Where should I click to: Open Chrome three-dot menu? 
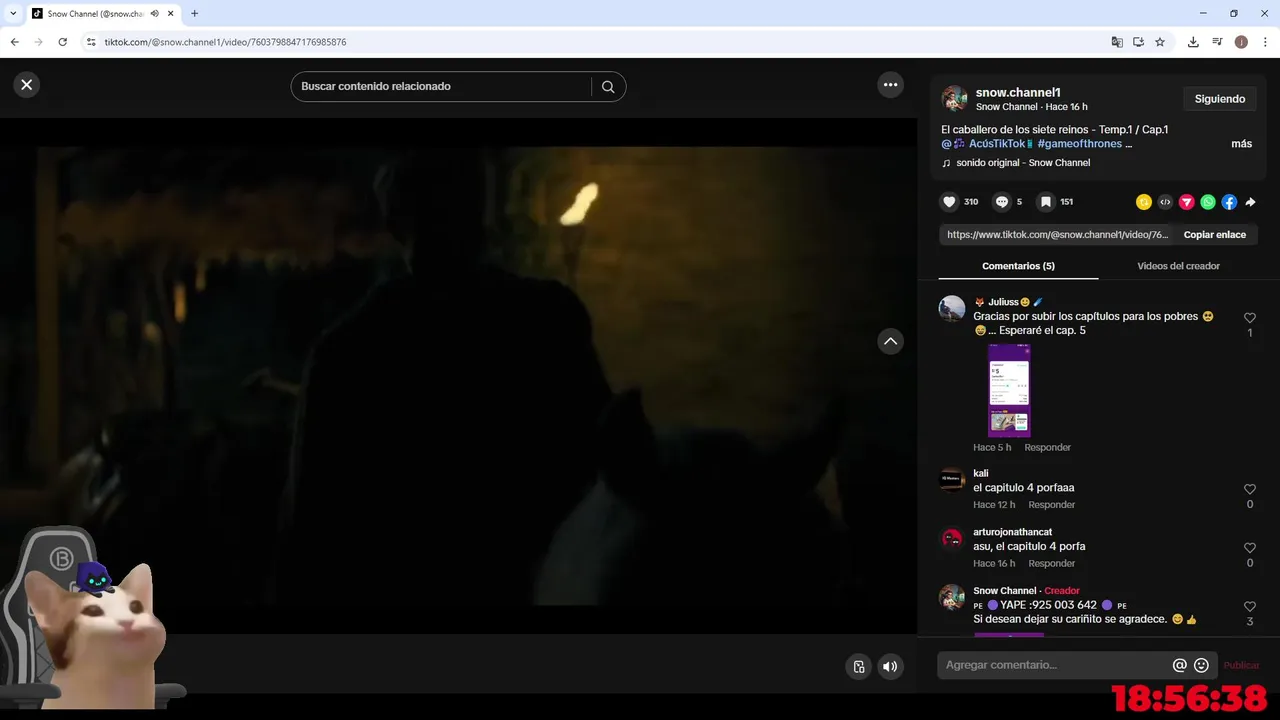(x=1265, y=42)
